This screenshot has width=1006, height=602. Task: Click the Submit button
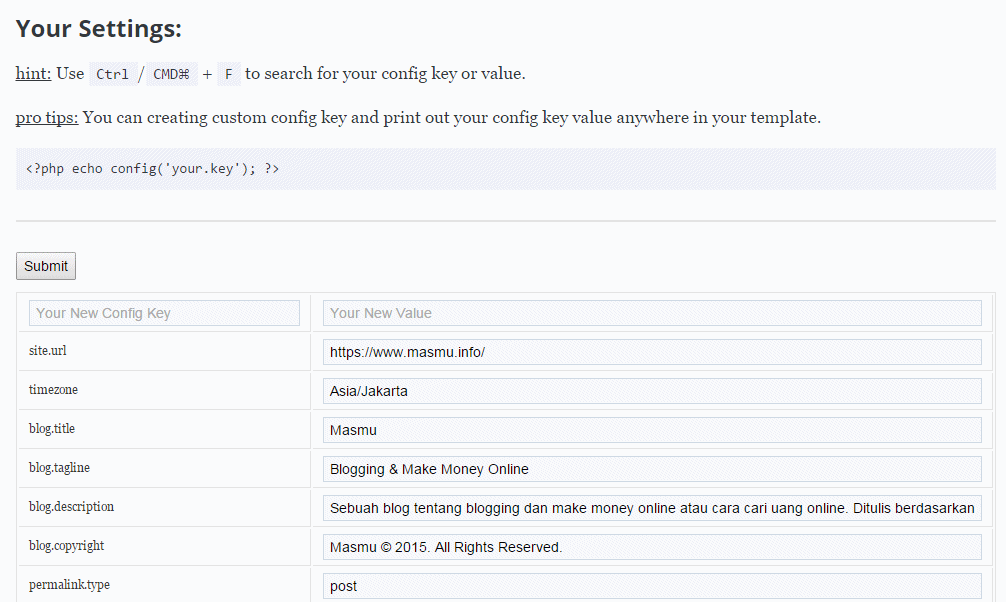tap(46, 266)
